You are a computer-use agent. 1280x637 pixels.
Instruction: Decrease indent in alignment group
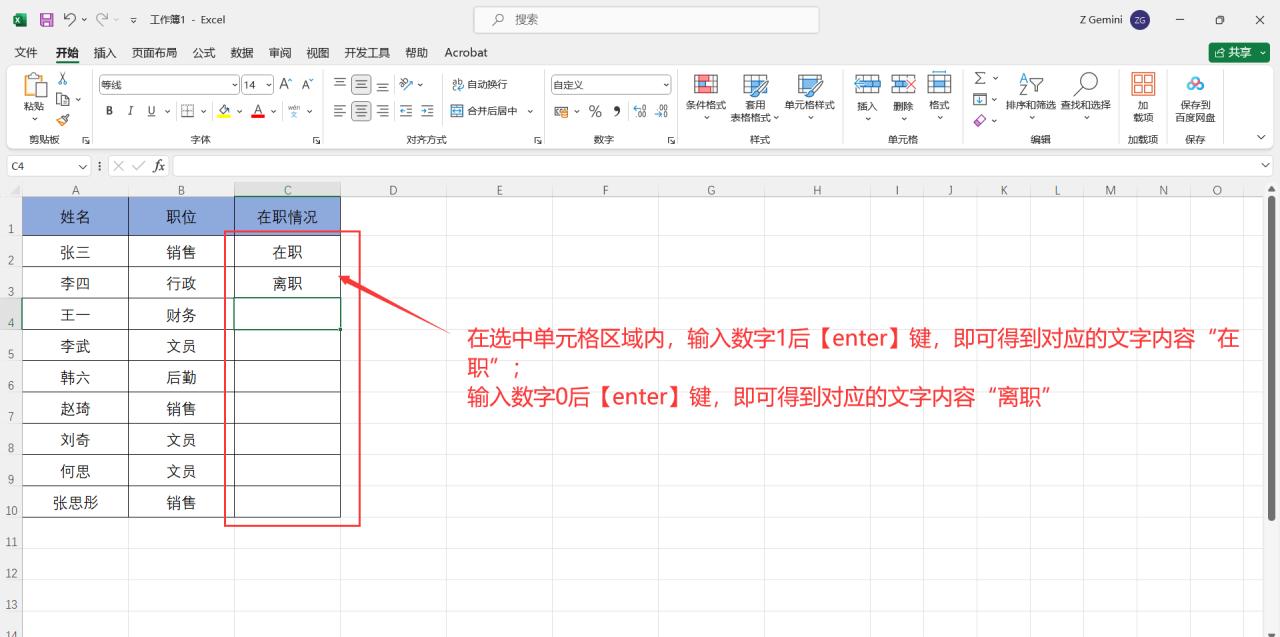pyautogui.click(x=406, y=111)
